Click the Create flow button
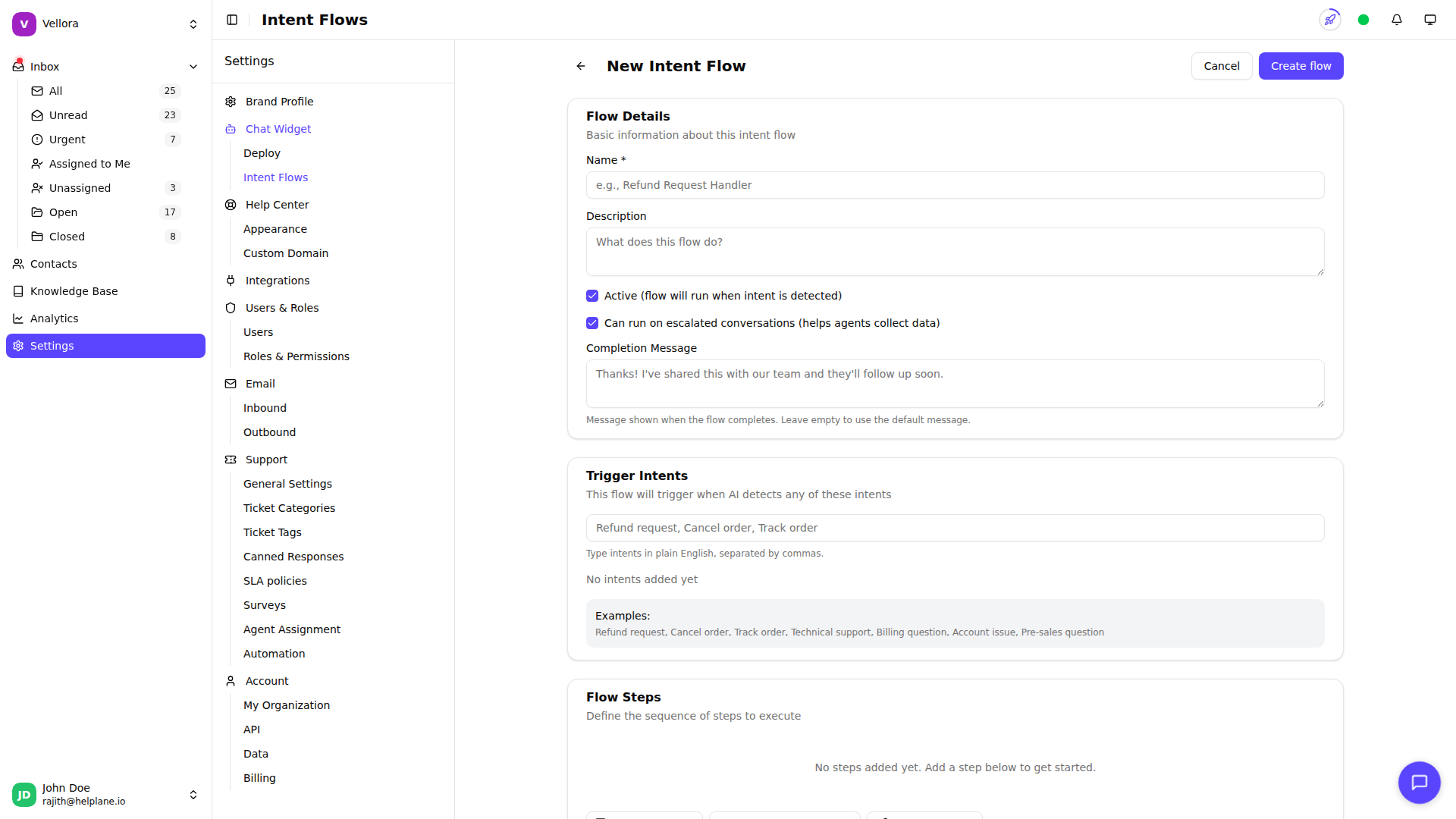Viewport: 1456px width, 819px height. [x=1301, y=66]
